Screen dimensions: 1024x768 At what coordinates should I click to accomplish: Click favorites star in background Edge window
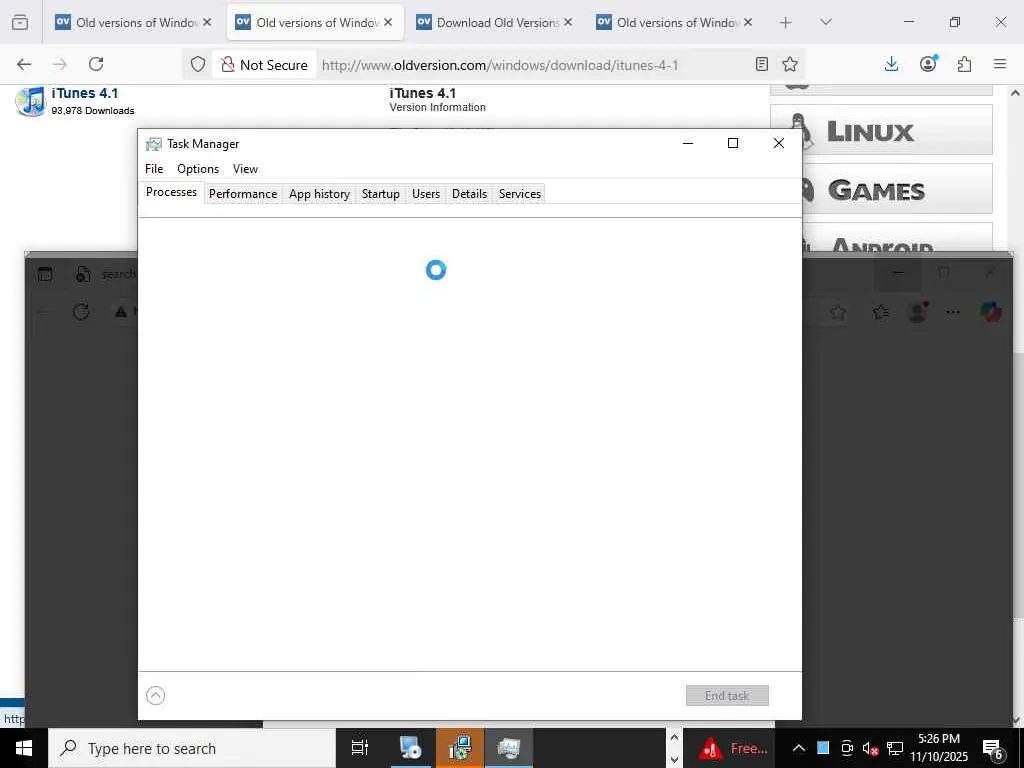838,312
